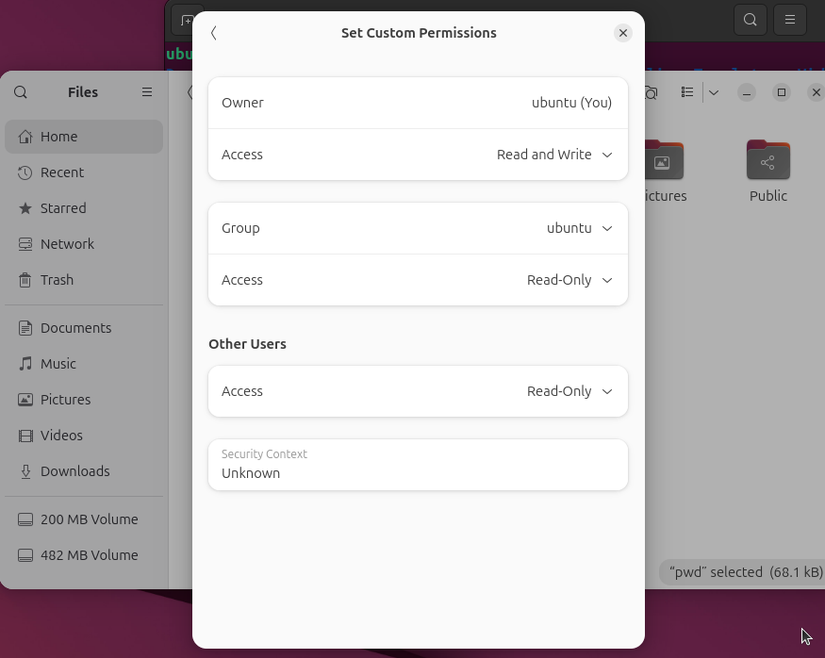The image size is (825, 658).
Task: Open the Other Users Access dropdown
Action: point(569,391)
